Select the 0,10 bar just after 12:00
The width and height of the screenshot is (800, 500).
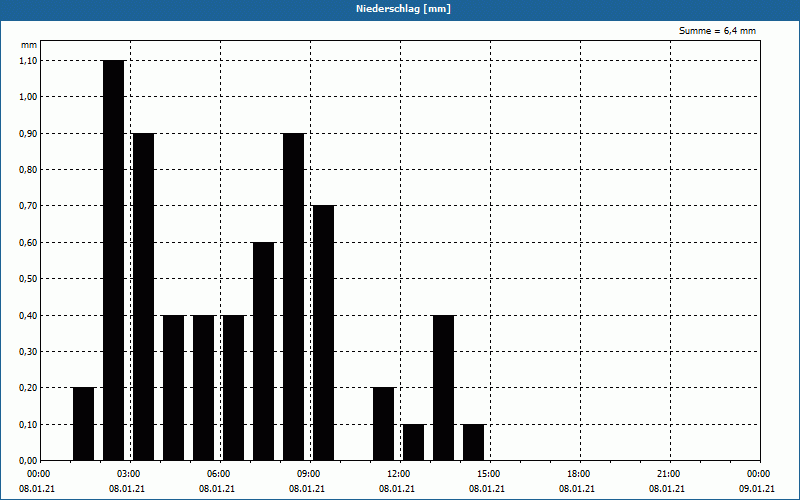[x=413, y=442]
